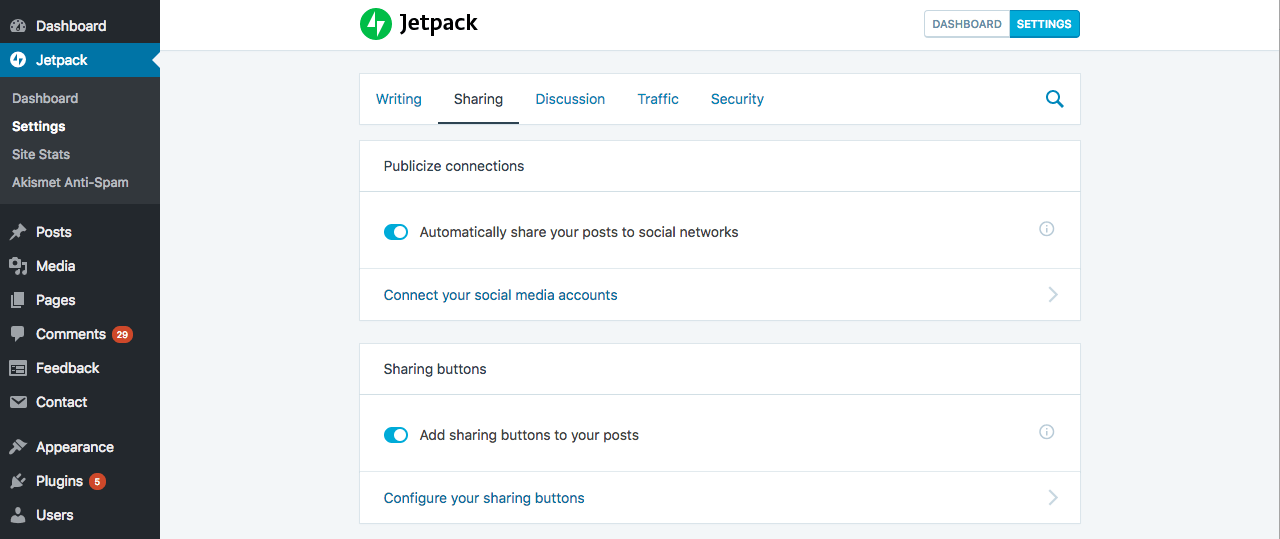Select the Sharing tab
This screenshot has width=1280, height=539.
coord(478,99)
